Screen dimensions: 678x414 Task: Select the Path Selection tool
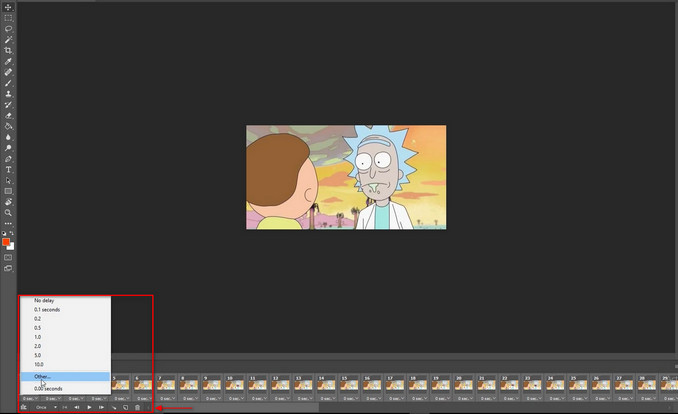click(8, 180)
